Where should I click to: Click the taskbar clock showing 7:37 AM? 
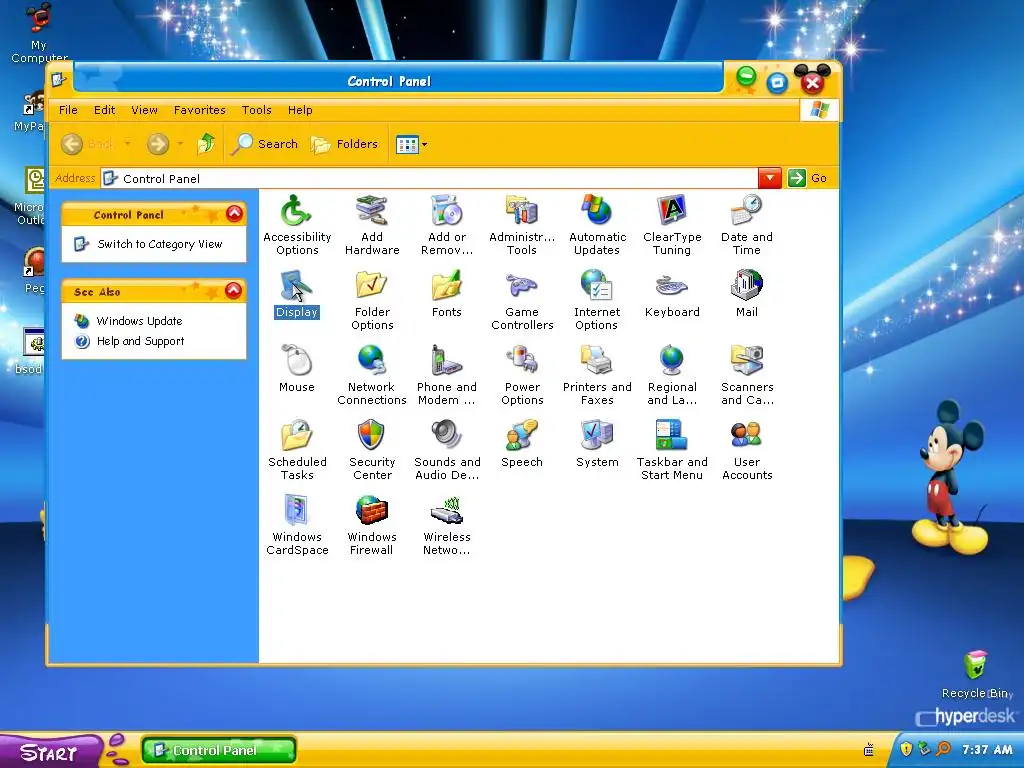point(987,750)
